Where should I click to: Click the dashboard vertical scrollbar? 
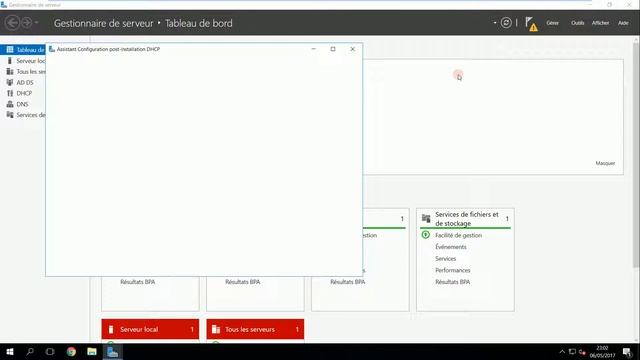tap(636, 155)
